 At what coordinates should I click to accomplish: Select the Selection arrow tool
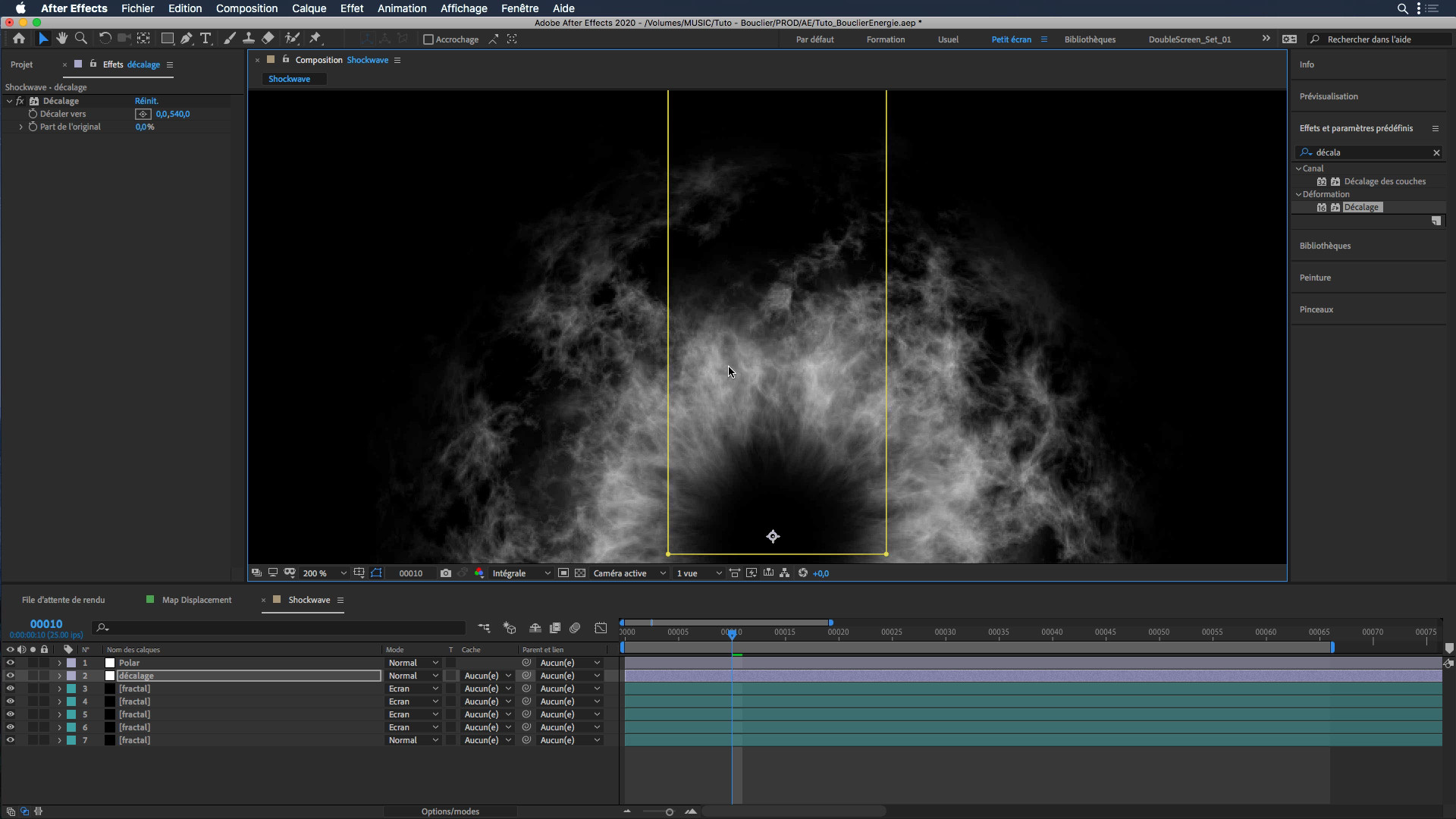pos(43,39)
